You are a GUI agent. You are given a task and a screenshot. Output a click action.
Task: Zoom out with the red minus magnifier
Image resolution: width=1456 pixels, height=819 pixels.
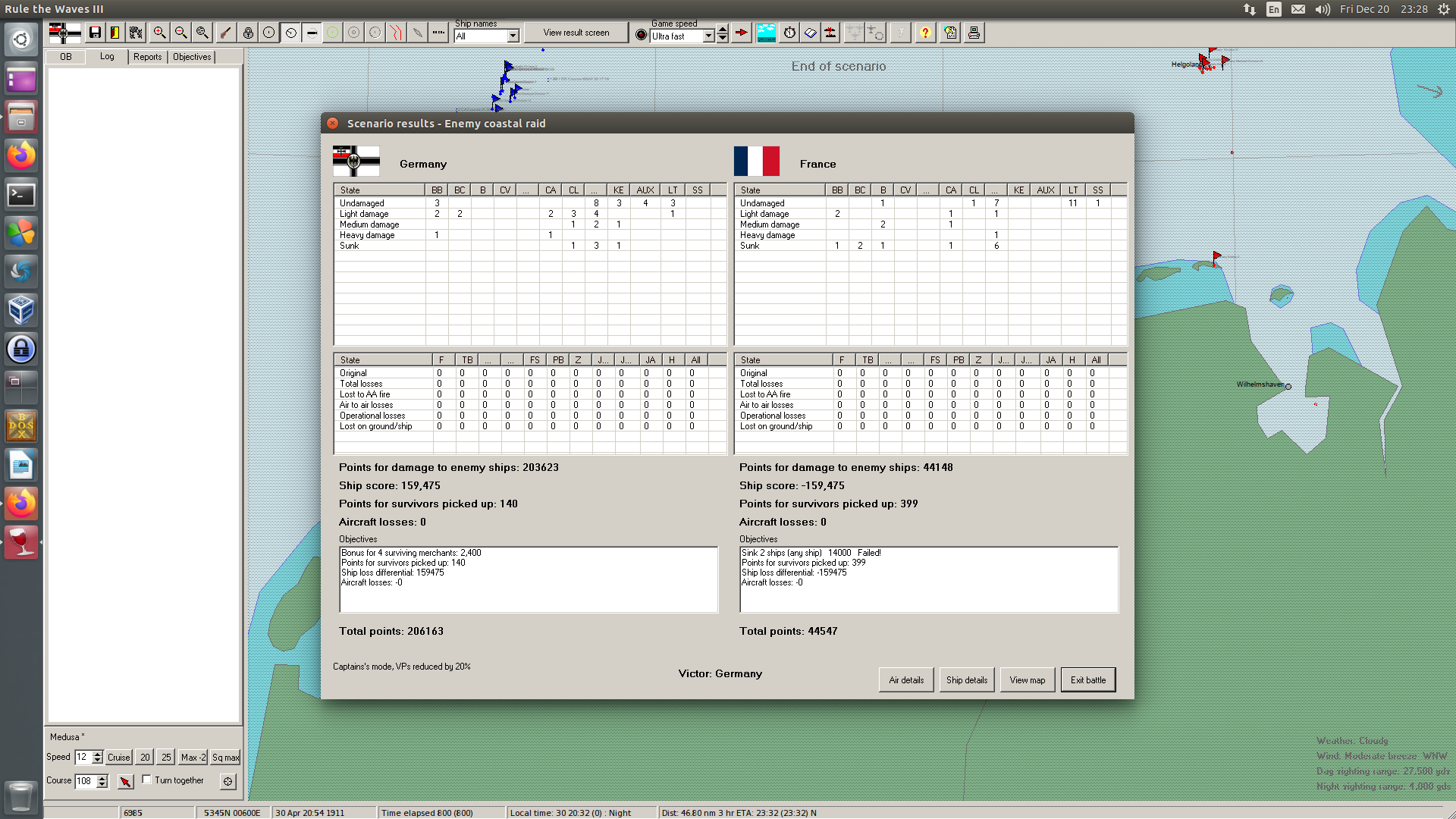pyautogui.click(x=180, y=33)
